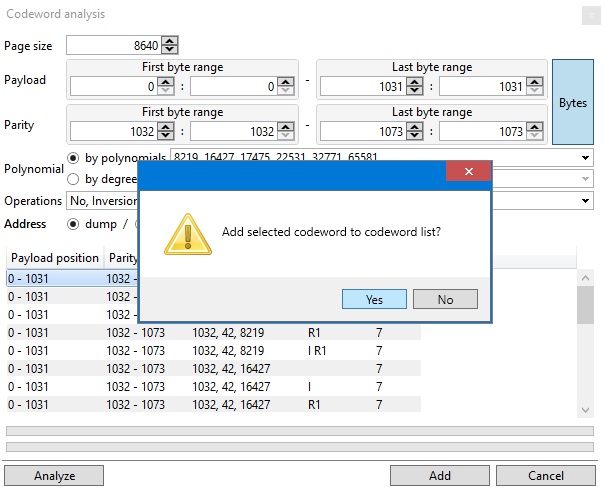Click the upper progress bar

pyautogui.click(x=300, y=431)
